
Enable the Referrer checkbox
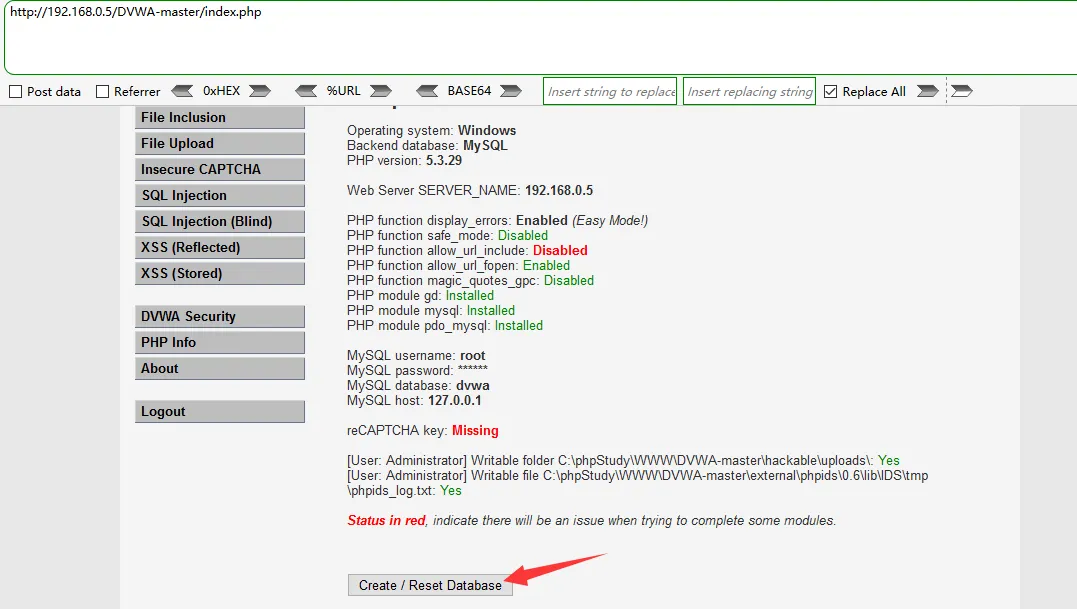[102, 91]
